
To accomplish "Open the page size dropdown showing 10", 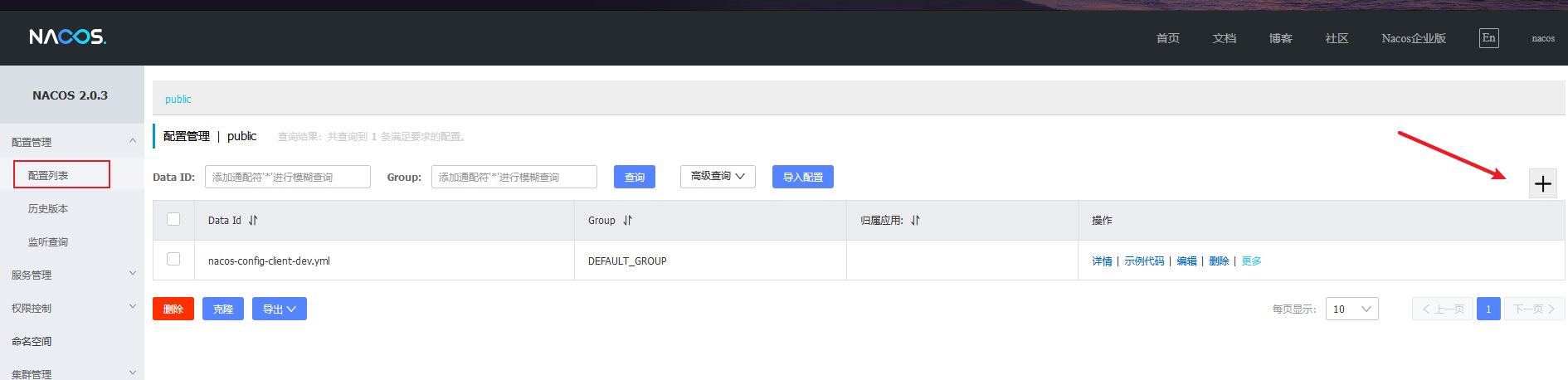I will (x=1351, y=309).
